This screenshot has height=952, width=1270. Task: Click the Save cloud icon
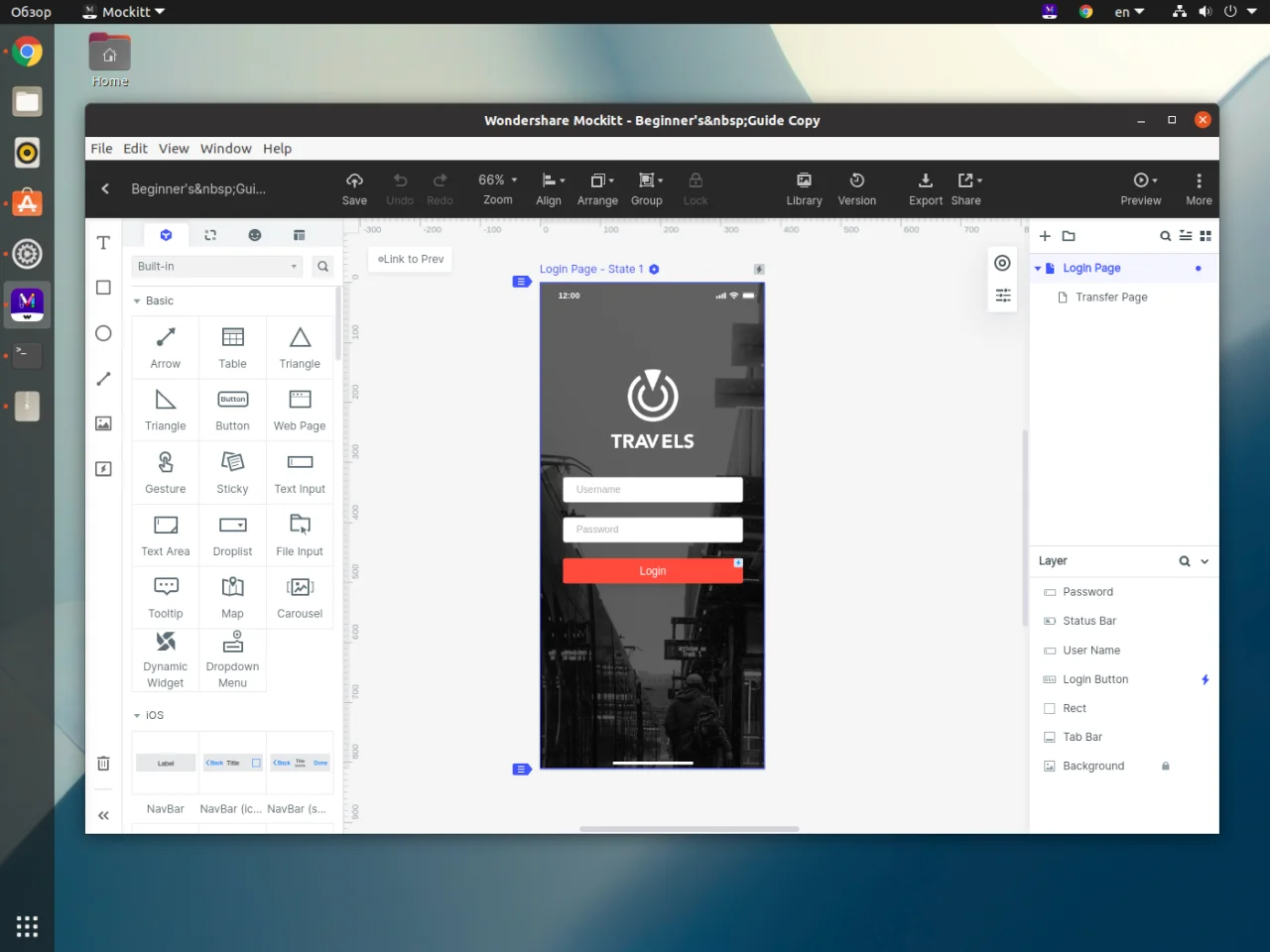coord(354,180)
